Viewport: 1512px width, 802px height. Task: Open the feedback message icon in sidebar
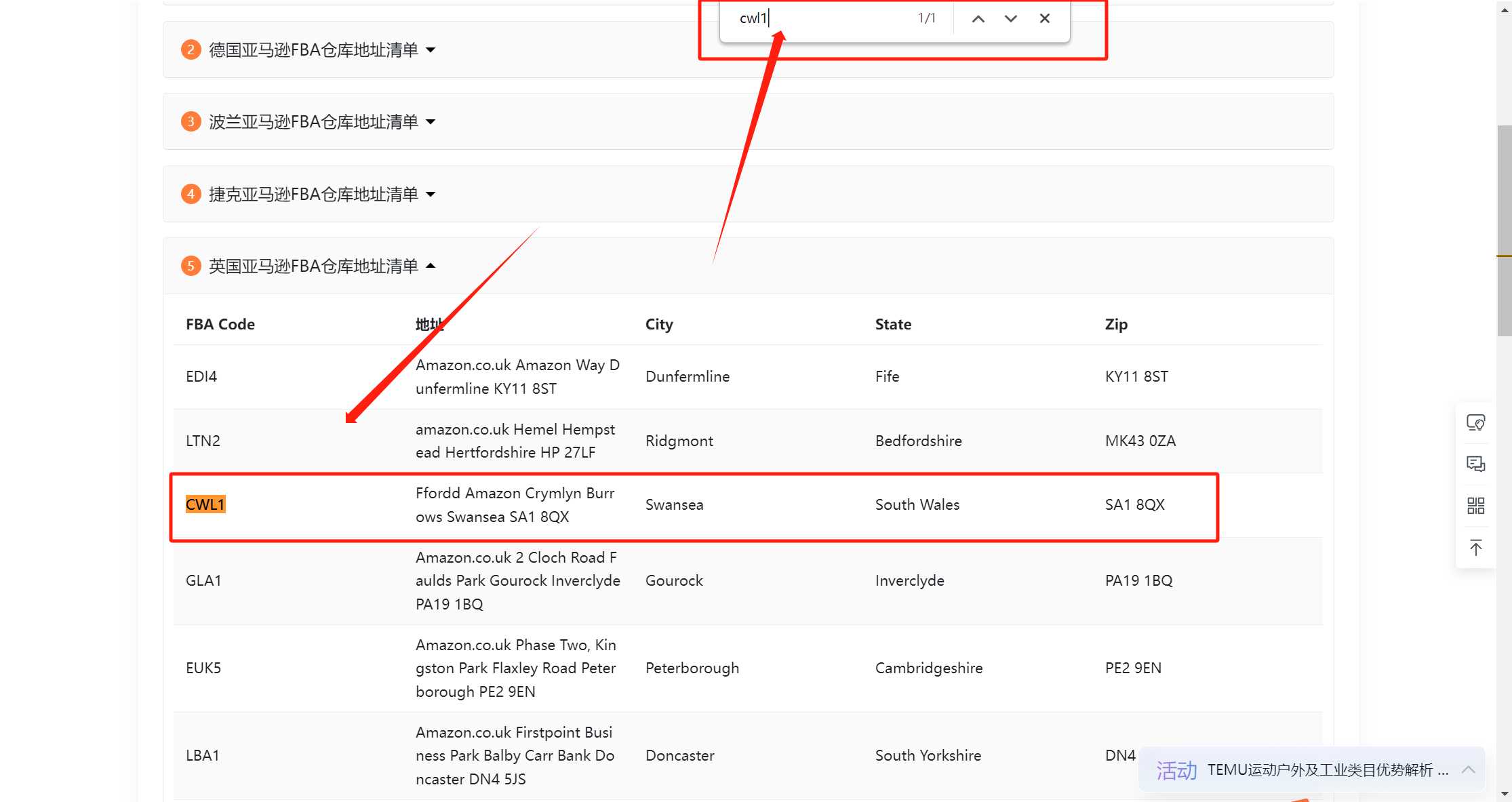(1475, 464)
